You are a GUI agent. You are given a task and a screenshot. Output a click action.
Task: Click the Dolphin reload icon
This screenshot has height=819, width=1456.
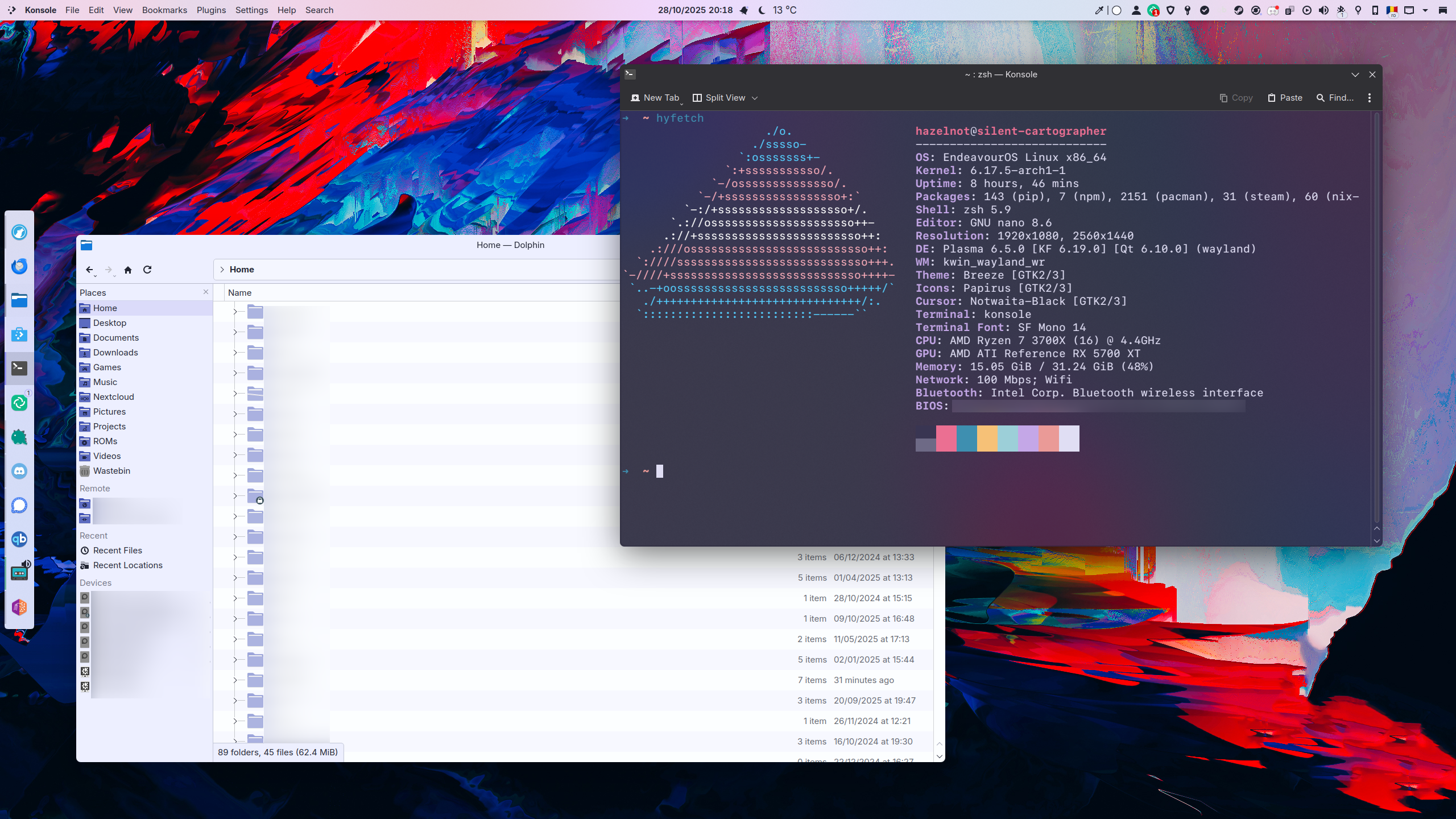click(147, 270)
